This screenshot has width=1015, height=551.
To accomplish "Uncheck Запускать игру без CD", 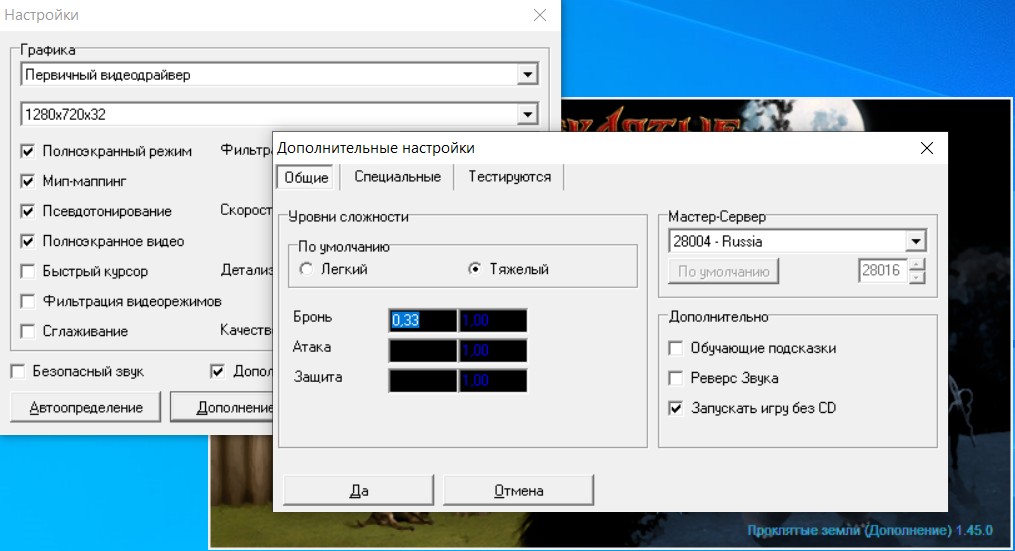I will tap(675, 408).
